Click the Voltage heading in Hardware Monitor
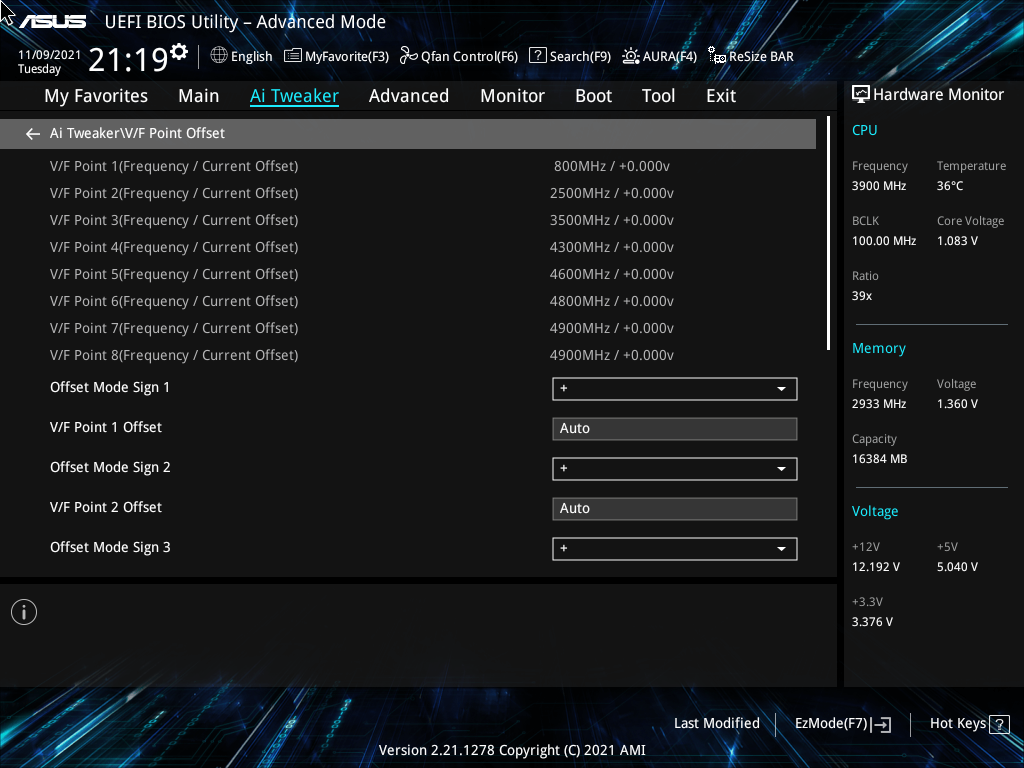Image resolution: width=1024 pixels, height=768 pixels. pyautogui.click(x=875, y=511)
